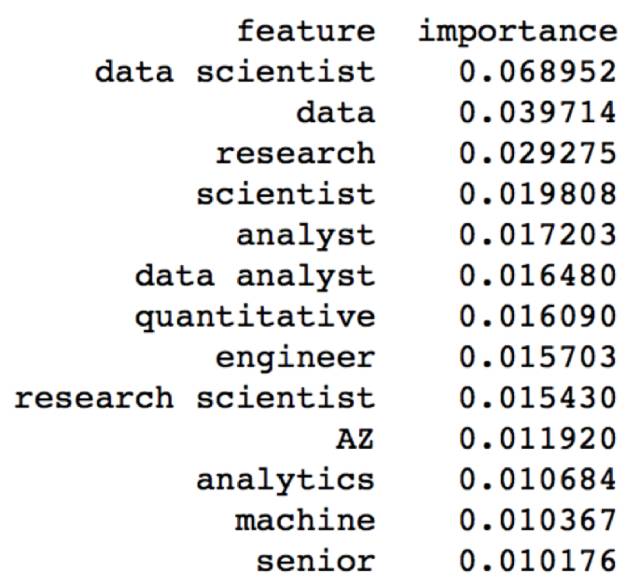Click the value 0.039714
The height and width of the screenshot is (586, 640).
[x=538, y=113]
